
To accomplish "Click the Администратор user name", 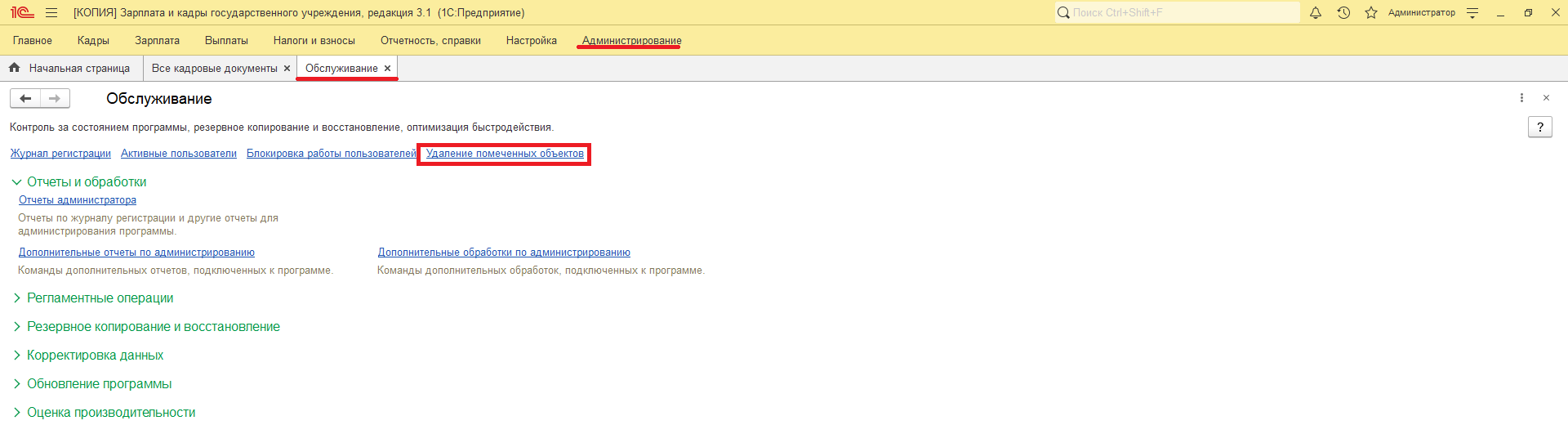I will (x=1421, y=12).
